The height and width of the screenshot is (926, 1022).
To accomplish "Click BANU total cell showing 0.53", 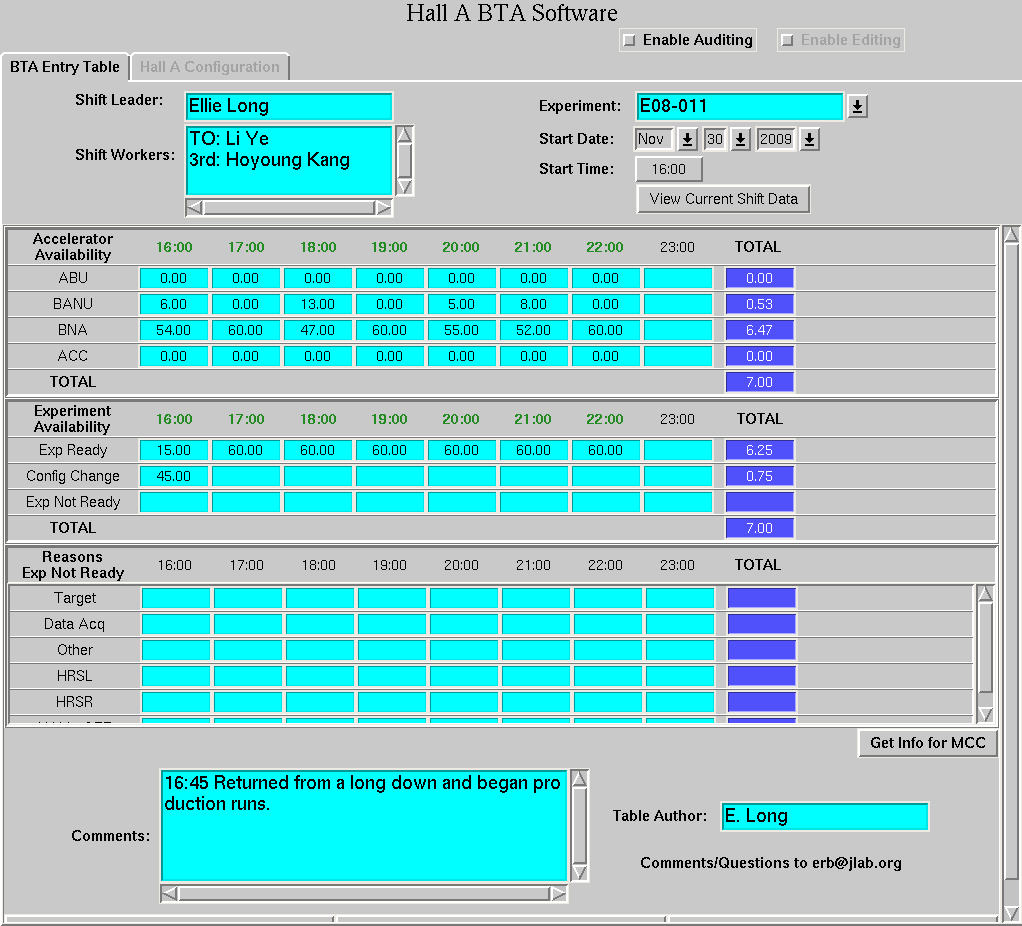I will pos(759,304).
